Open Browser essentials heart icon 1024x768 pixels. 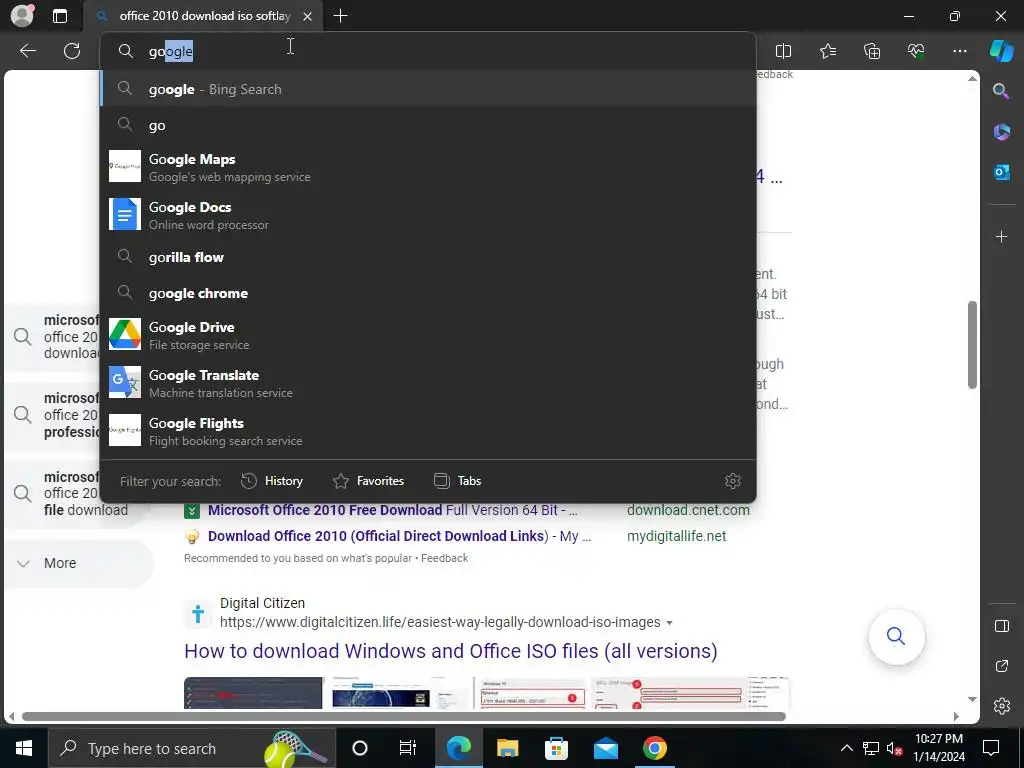click(916, 51)
